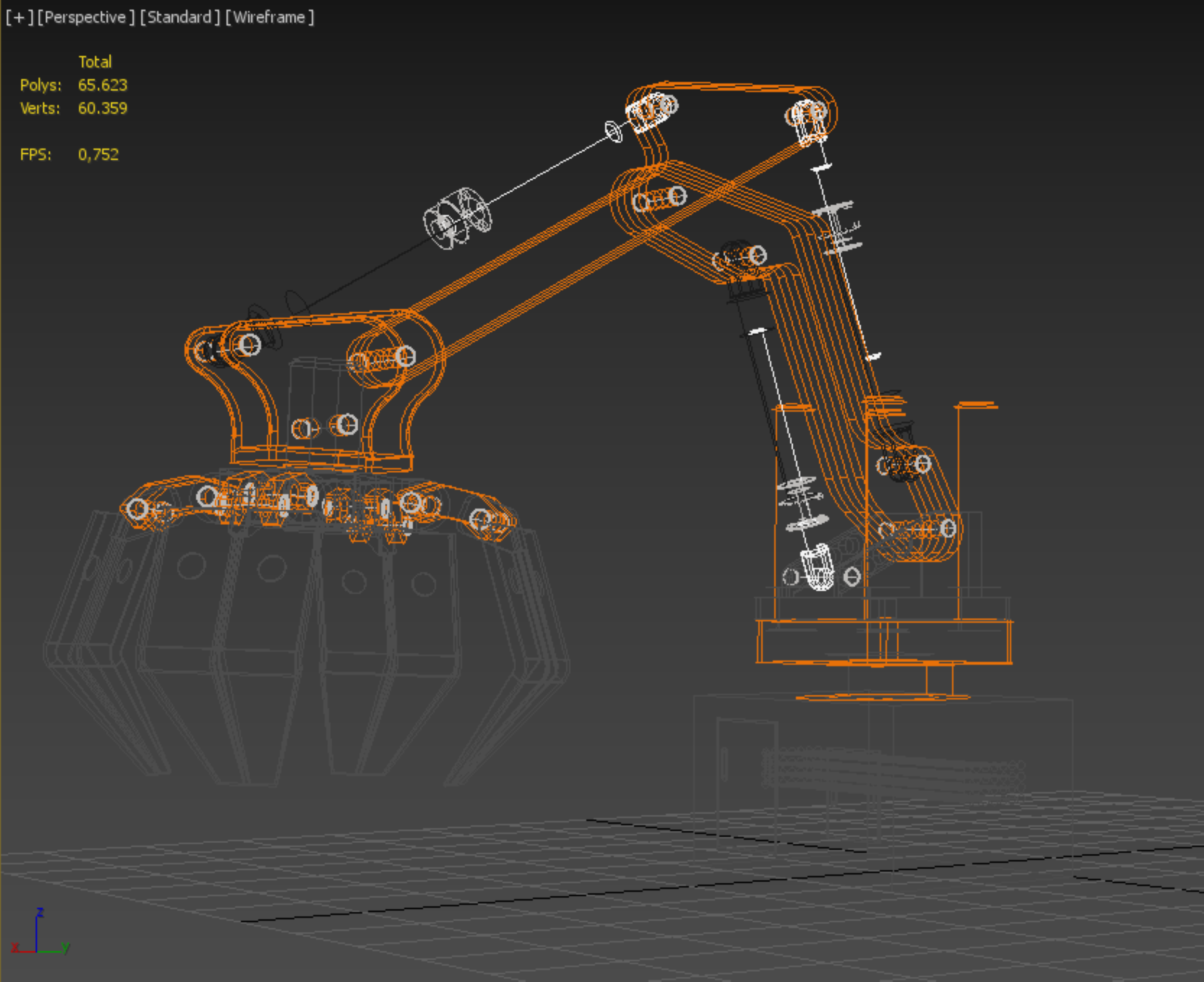This screenshot has height=982, width=1204.
Task: Click the red X axis label on the tripod
Action: [x=15, y=947]
